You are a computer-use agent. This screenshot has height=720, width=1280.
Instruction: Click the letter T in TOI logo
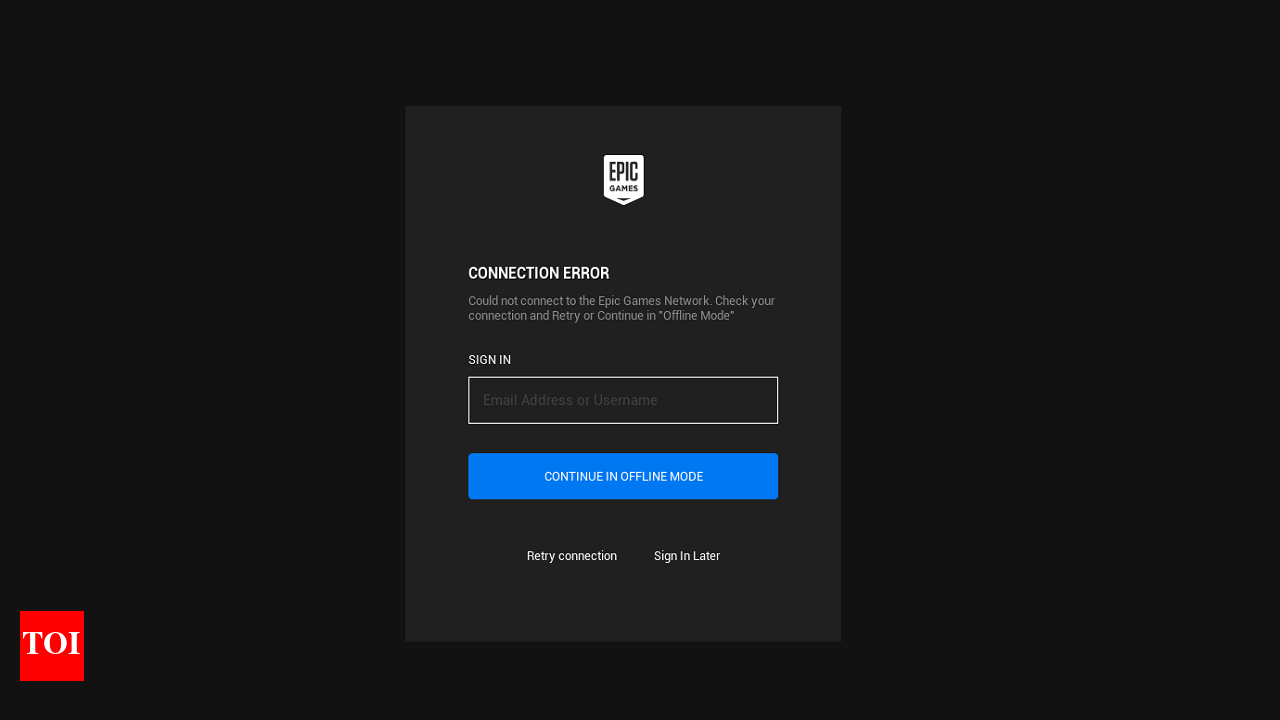point(33,643)
